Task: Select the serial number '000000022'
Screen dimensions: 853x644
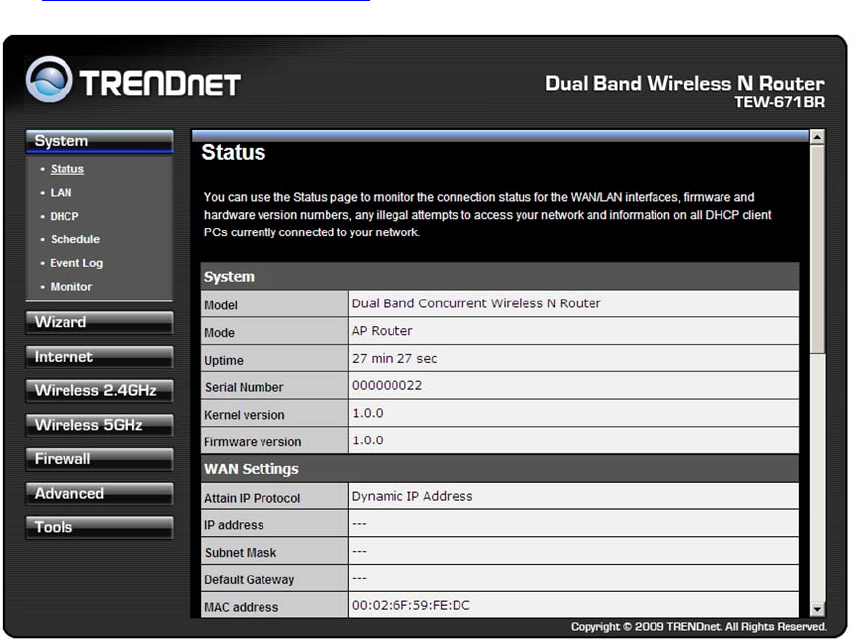Action: coord(387,386)
